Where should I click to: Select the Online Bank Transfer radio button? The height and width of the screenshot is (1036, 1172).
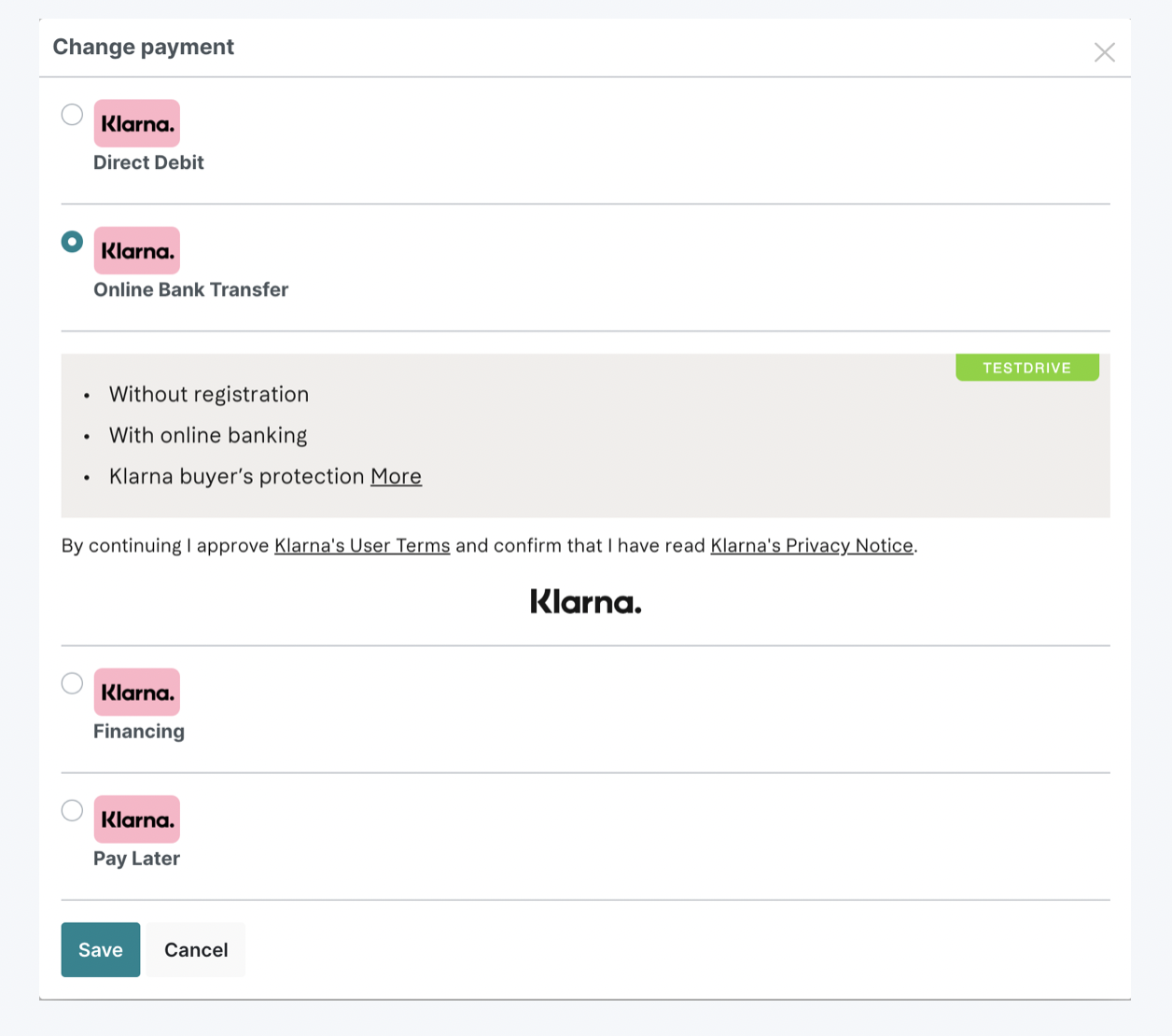tap(72, 242)
